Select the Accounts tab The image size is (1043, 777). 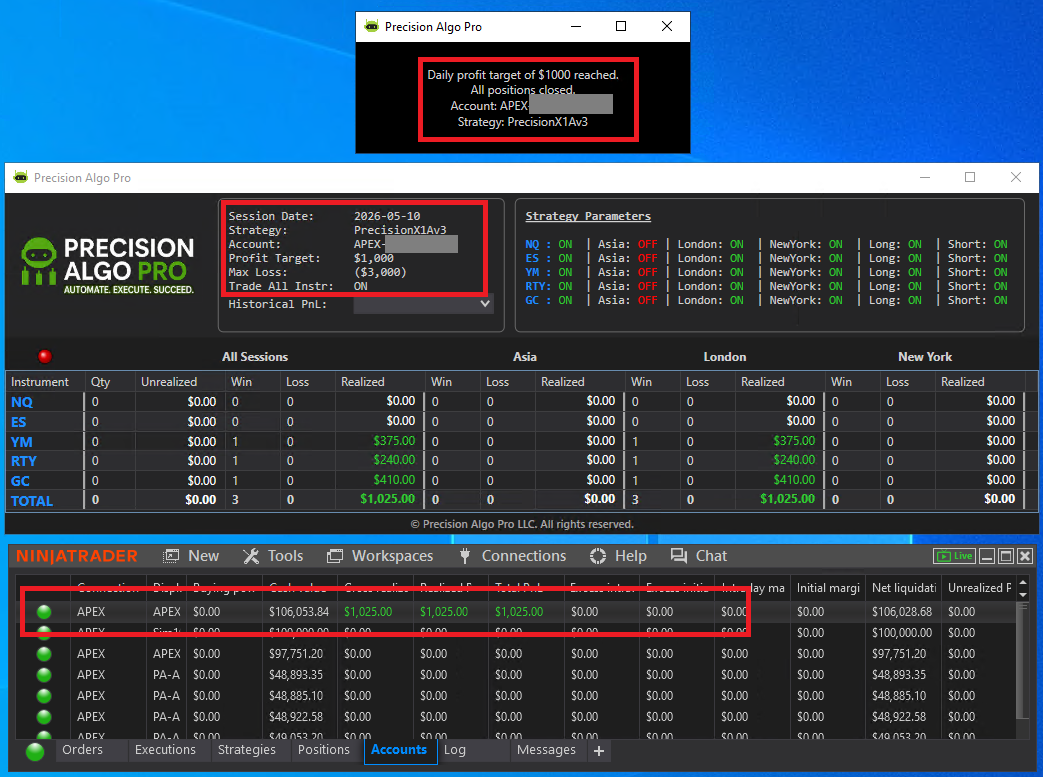(x=399, y=750)
